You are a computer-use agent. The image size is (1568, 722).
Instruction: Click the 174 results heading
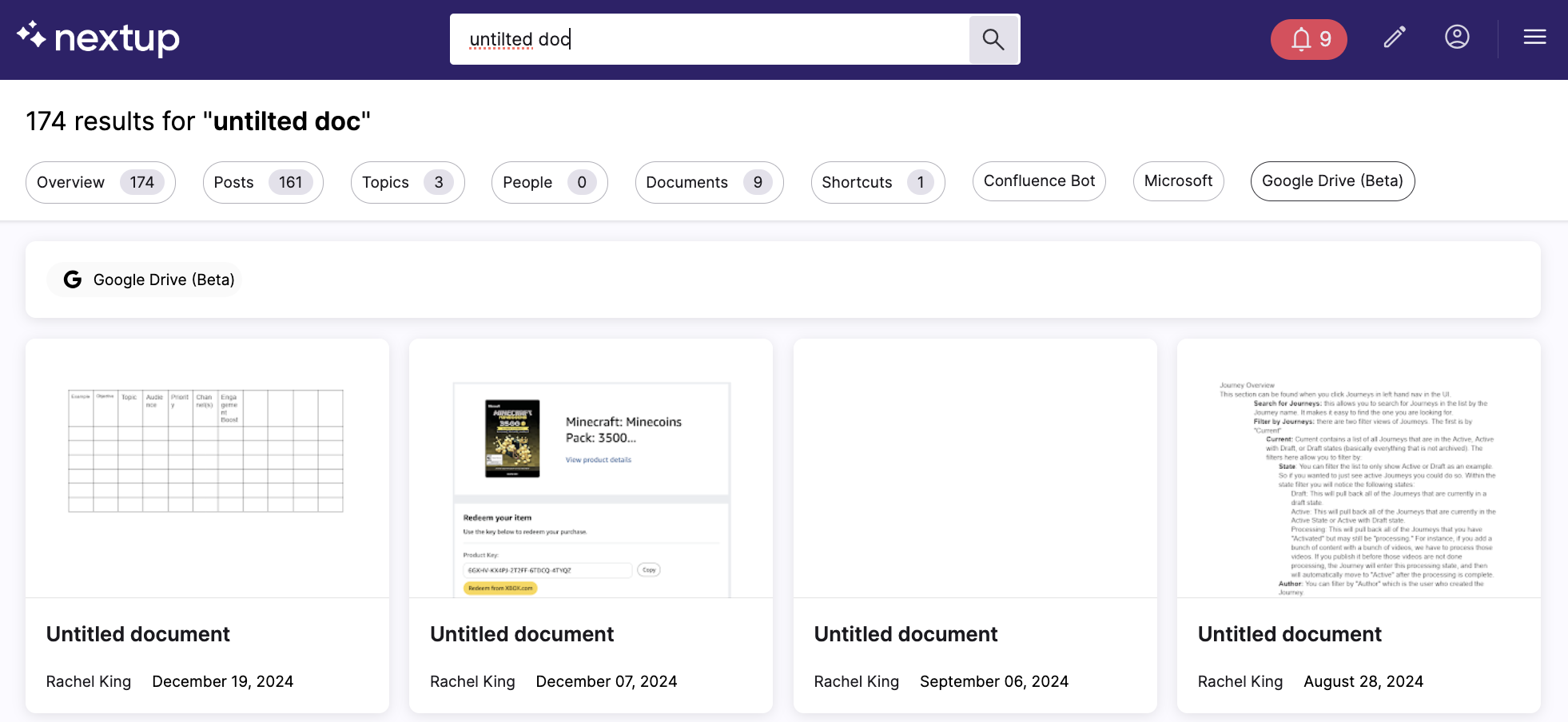[198, 121]
